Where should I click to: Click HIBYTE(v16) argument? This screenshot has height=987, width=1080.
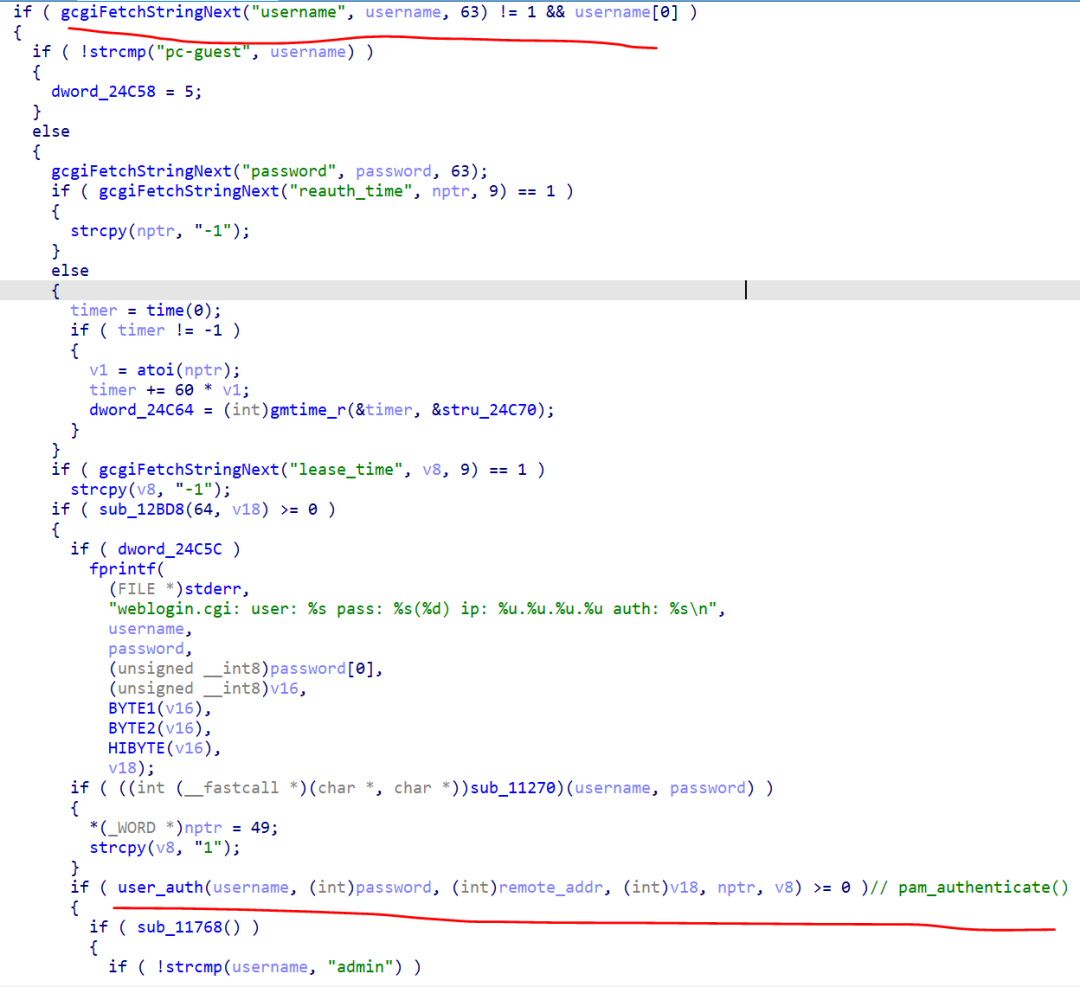pos(160,748)
